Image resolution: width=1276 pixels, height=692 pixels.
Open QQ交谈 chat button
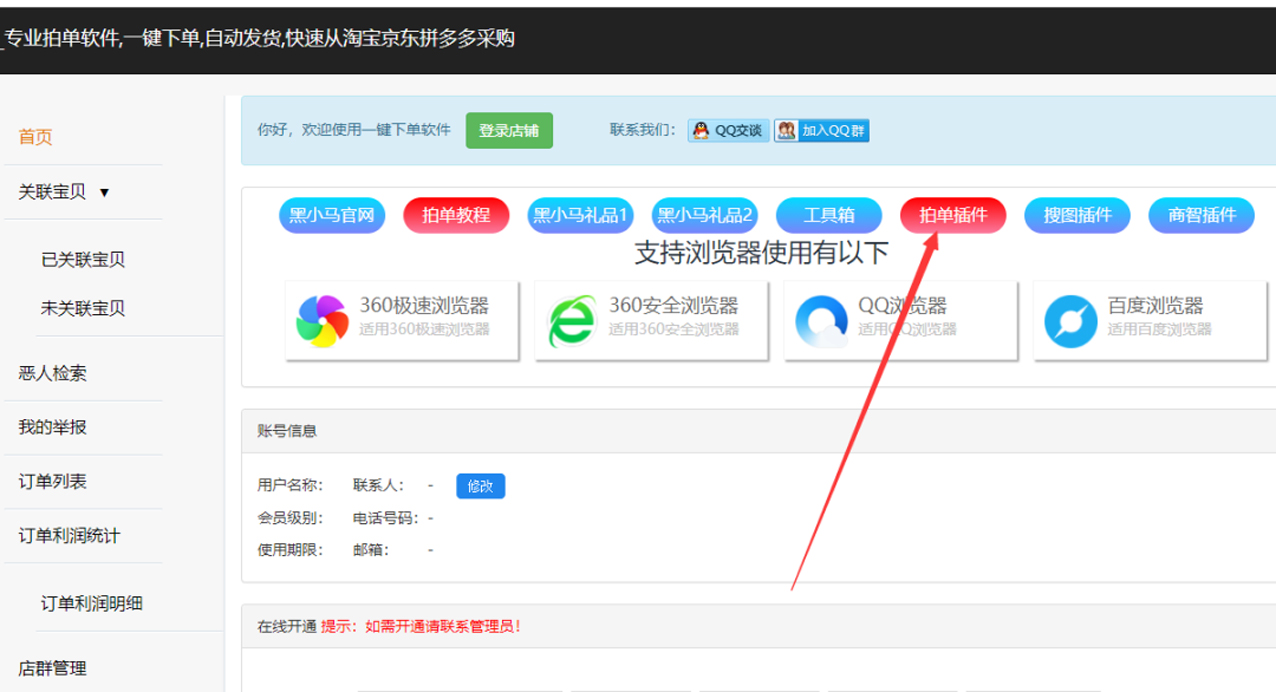(x=728, y=130)
